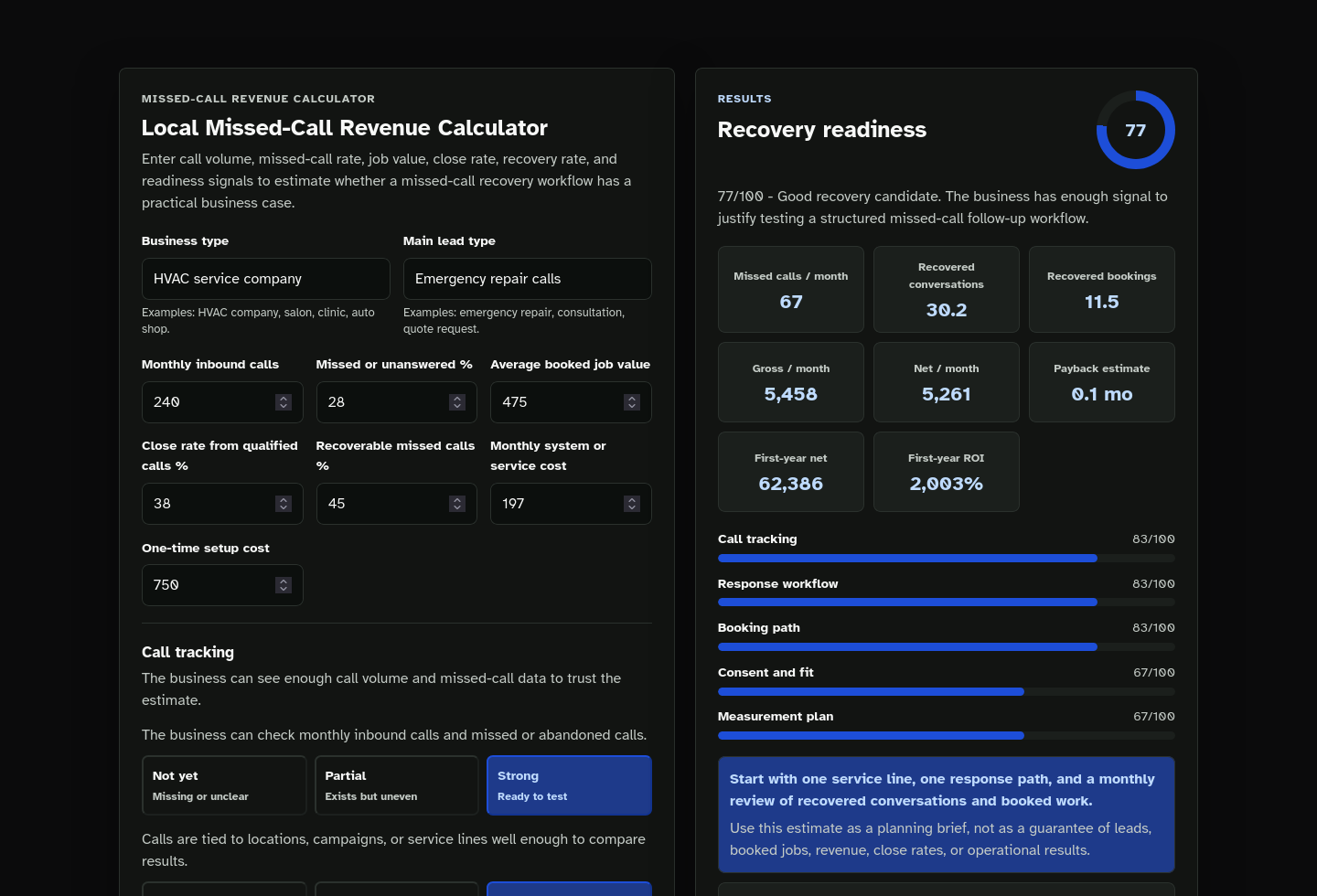Click the 'Recovery readiness' heading
Screen dimensions: 1317x896
822,130
